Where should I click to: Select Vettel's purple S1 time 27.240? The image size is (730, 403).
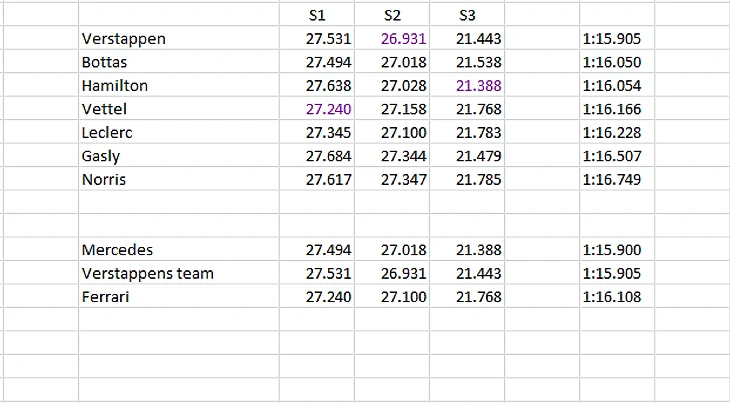[317, 108]
